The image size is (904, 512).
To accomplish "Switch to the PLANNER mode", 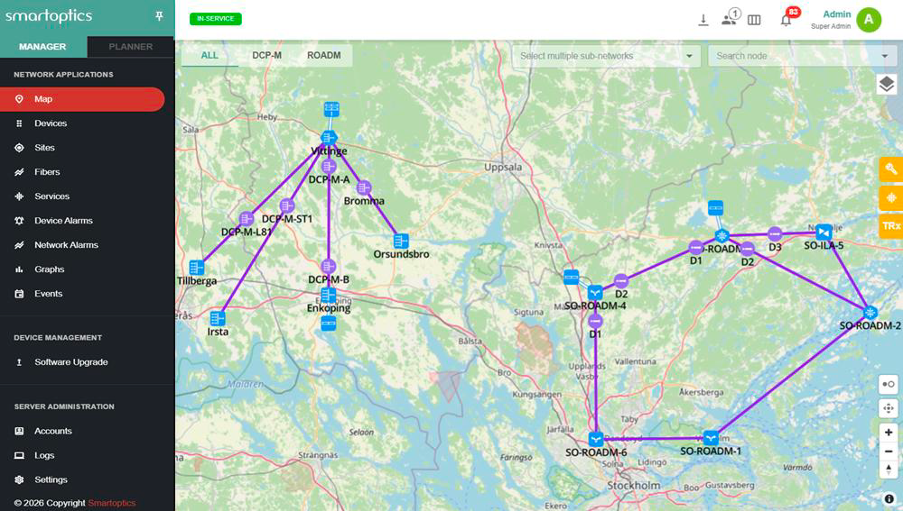I will tap(130, 47).
